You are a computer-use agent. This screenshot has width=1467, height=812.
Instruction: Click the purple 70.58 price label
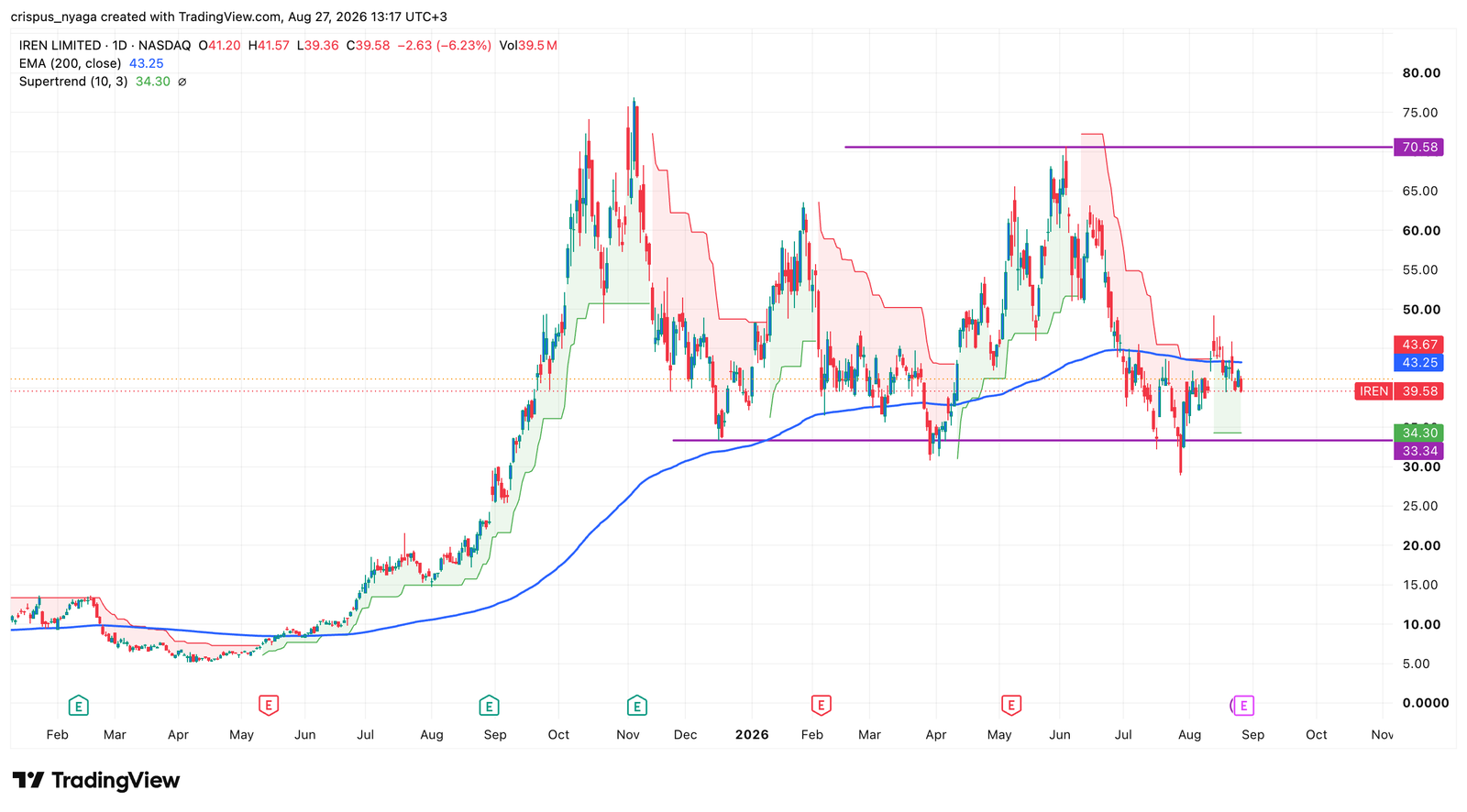tap(1418, 147)
